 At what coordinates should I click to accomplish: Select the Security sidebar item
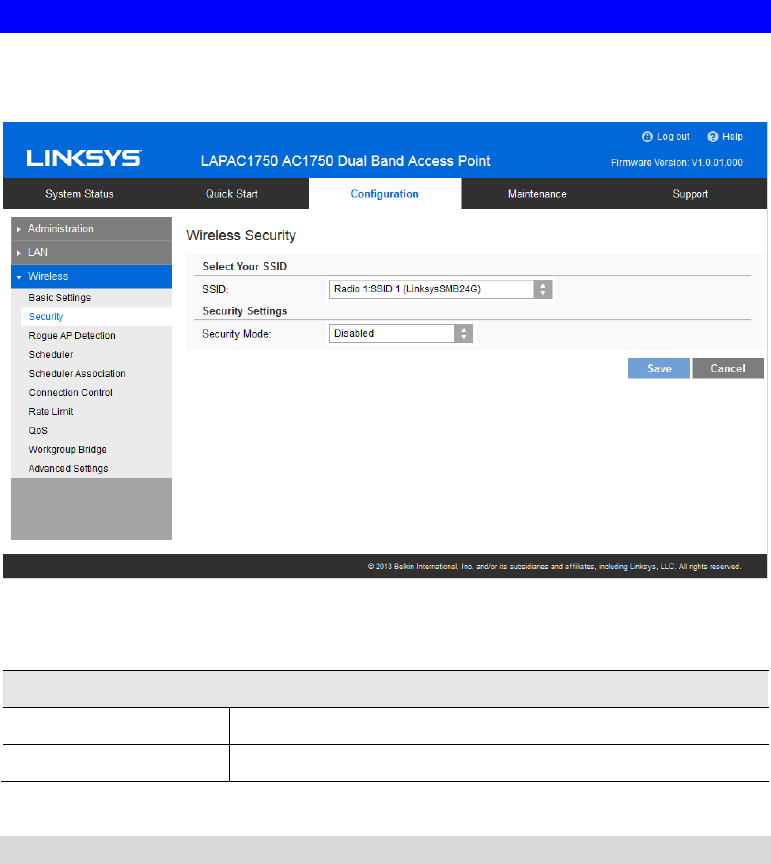pyautogui.click(x=46, y=317)
